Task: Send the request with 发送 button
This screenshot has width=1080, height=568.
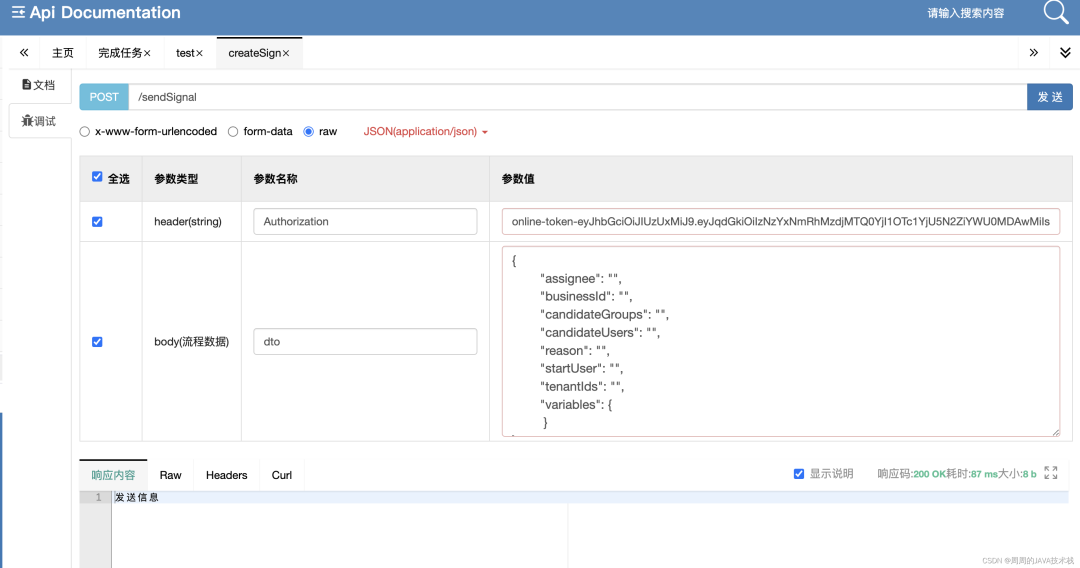Action: coord(1050,97)
